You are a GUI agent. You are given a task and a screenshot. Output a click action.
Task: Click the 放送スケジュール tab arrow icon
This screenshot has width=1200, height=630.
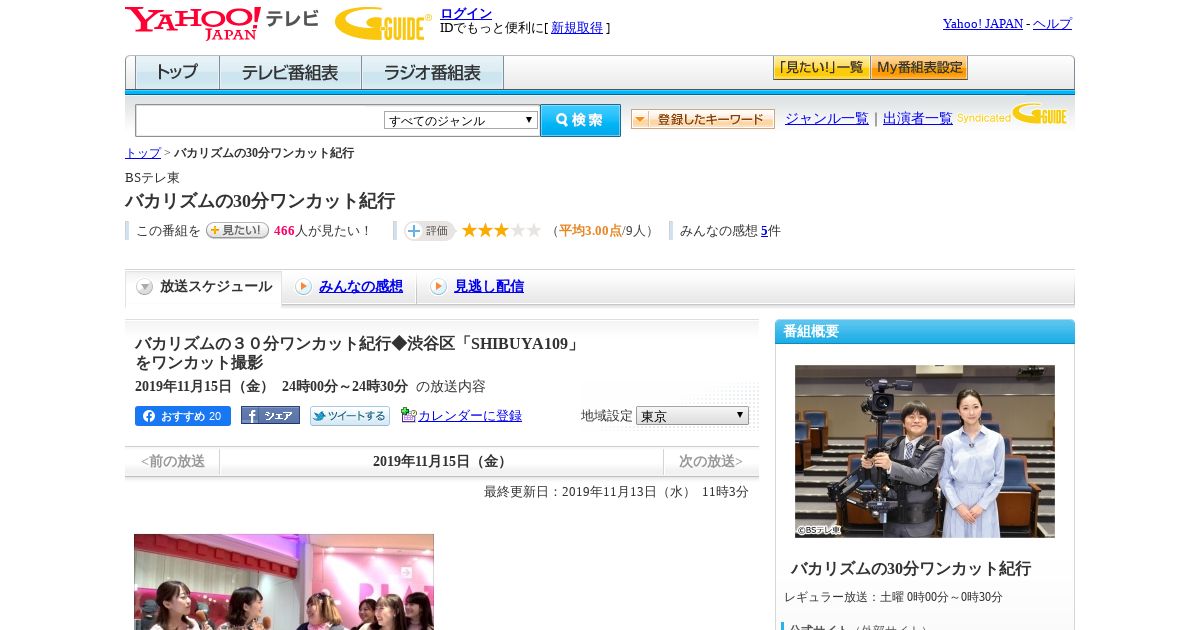(x=145, y=287)
